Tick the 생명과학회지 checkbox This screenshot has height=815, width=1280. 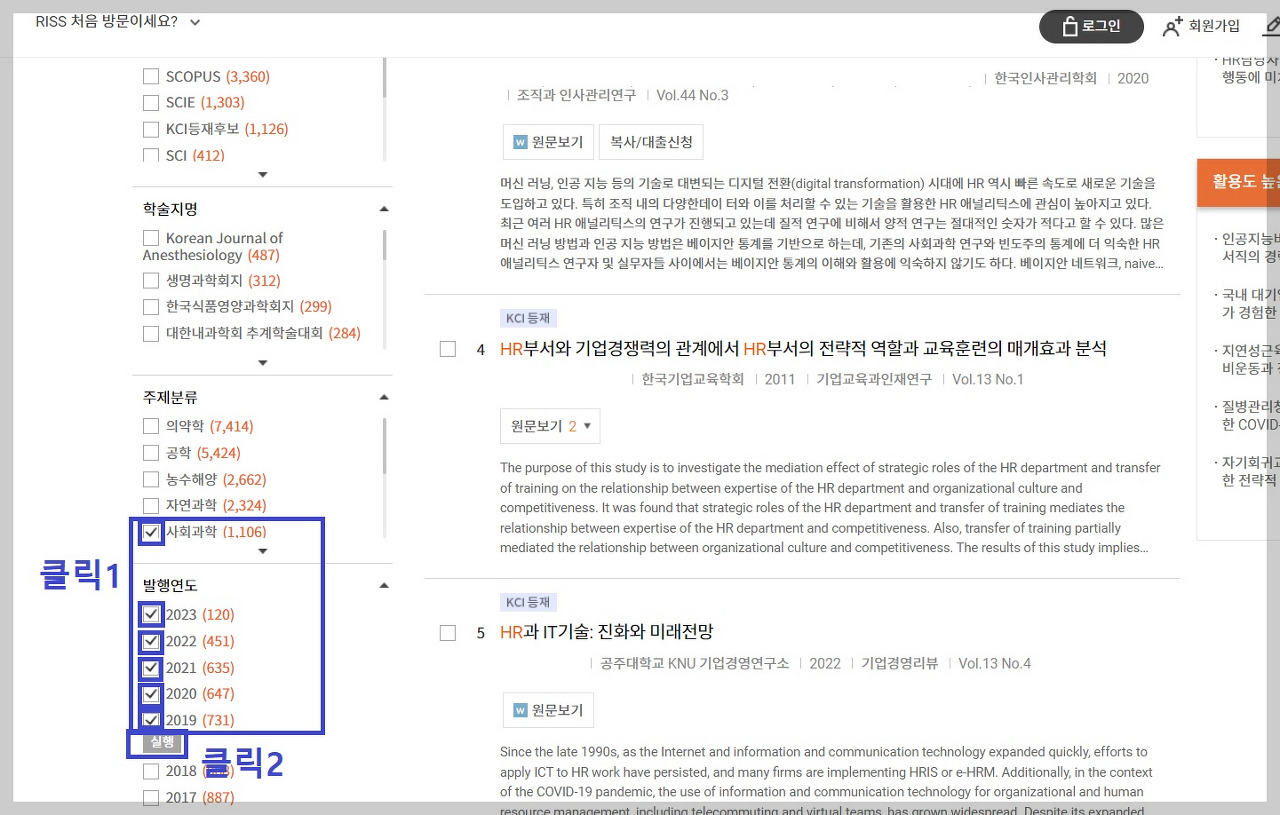pos(151,280)
